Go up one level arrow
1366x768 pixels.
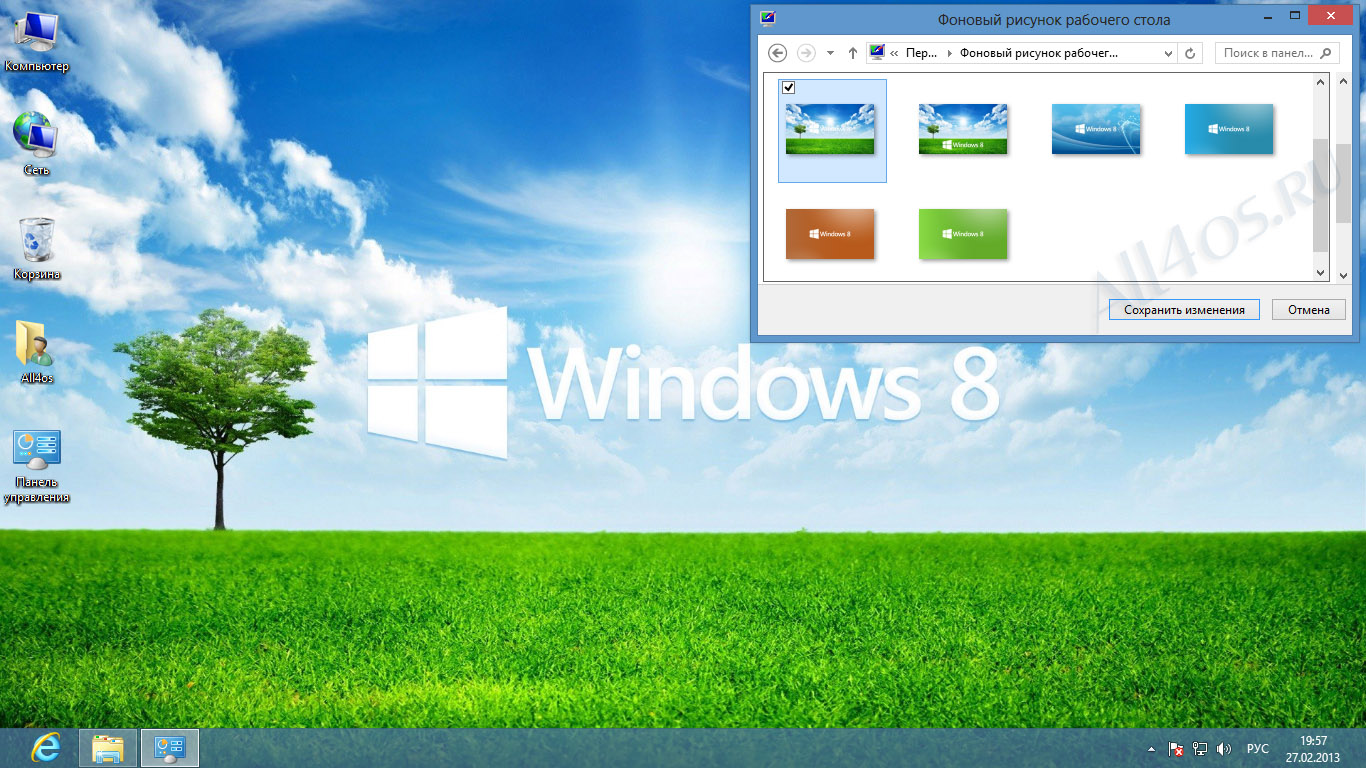pos(852,53)
